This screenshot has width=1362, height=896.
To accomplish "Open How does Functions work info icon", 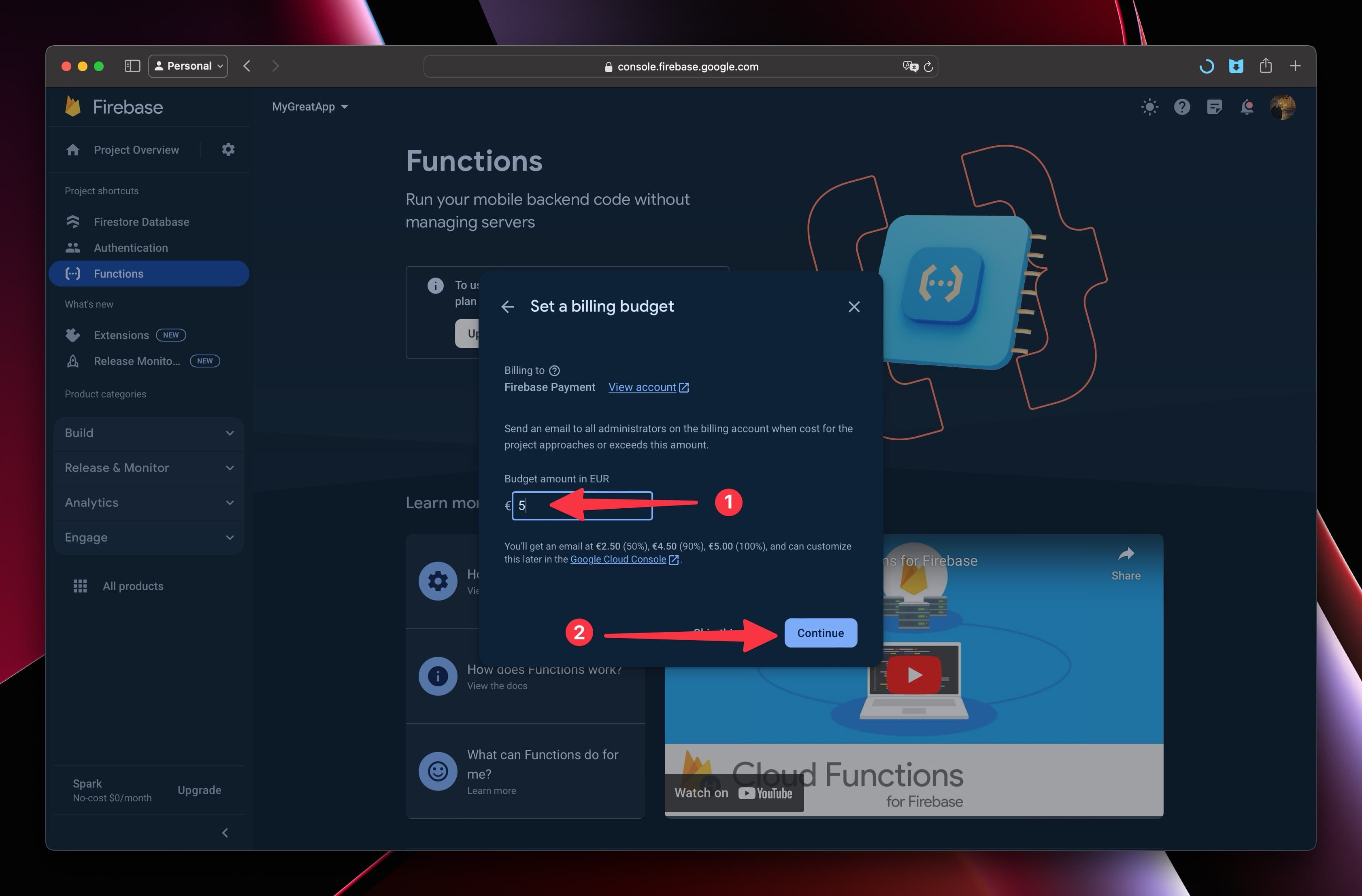I will 438,676.
